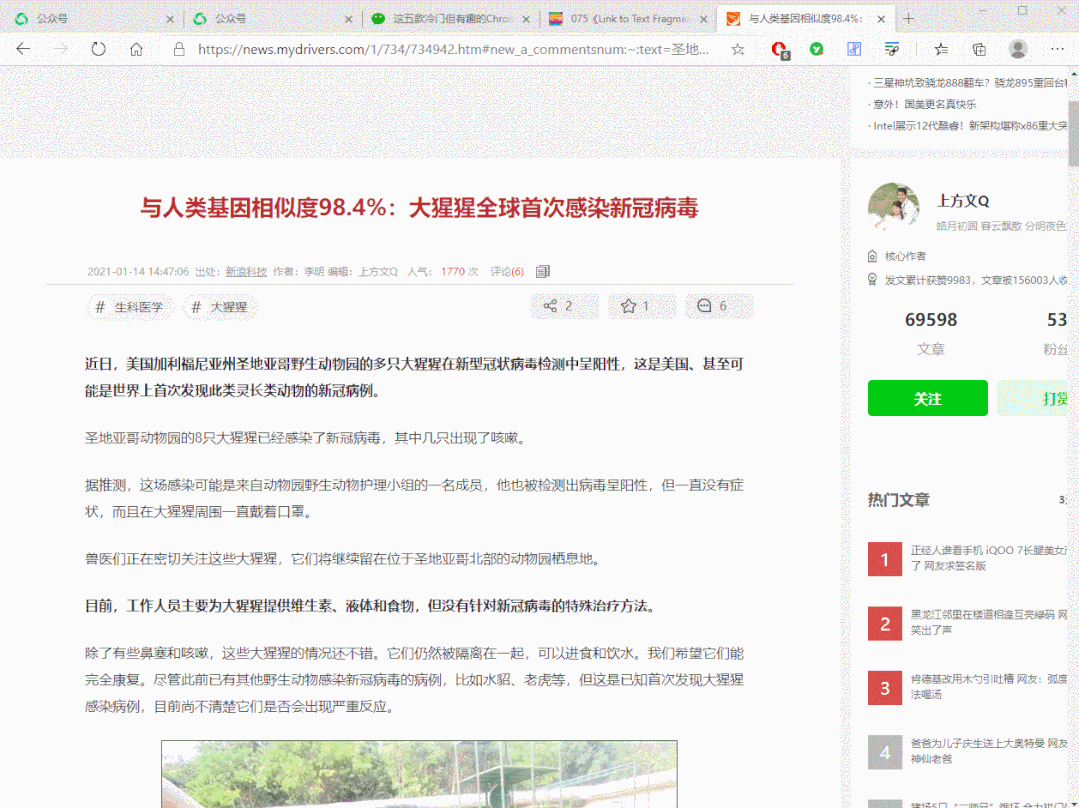Click the browser forward arrow
The width and height of the screenshot is (1079, 808).
coord(61,49)
